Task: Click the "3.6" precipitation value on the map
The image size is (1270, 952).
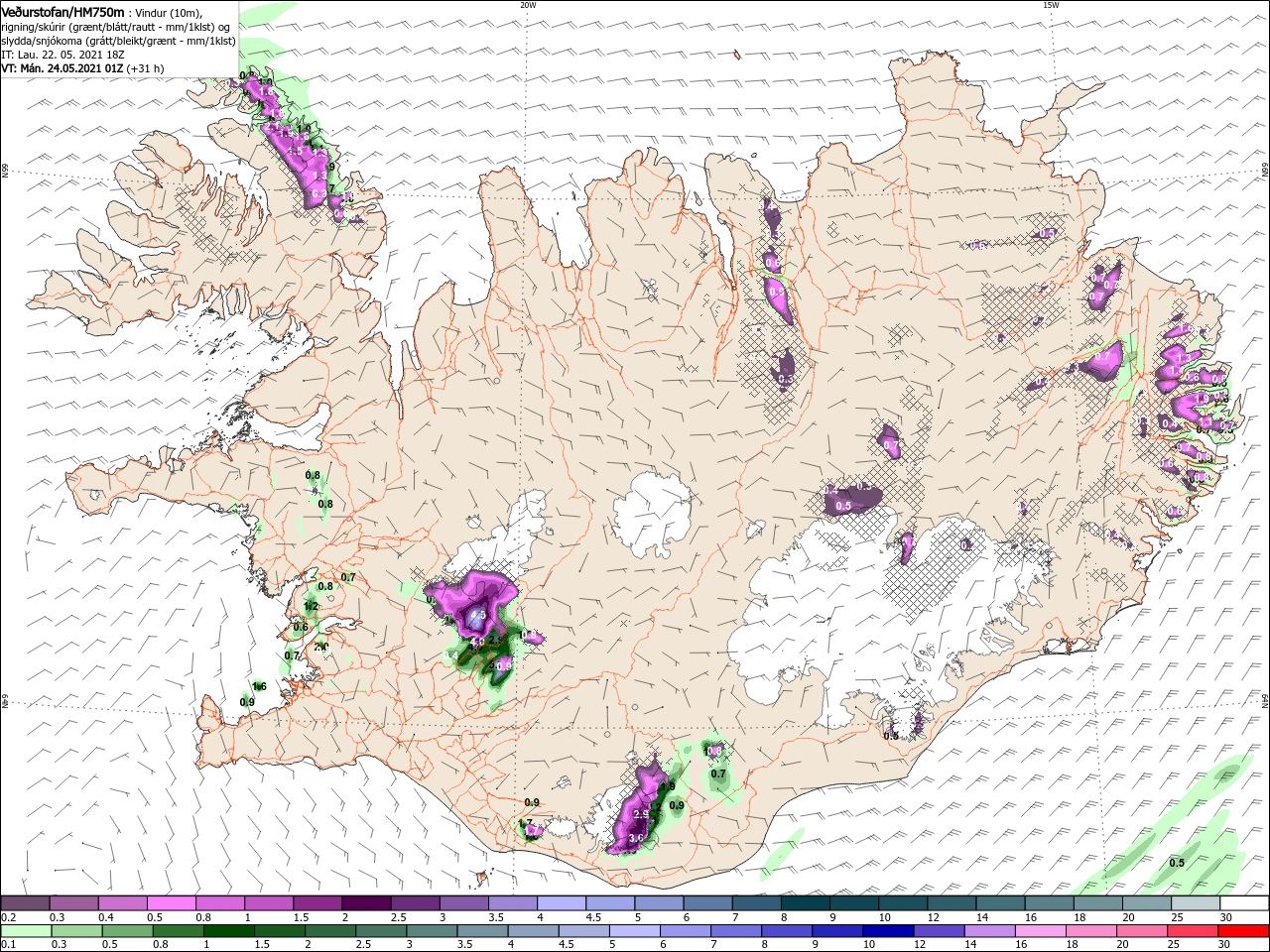Action: click(637, 838)
